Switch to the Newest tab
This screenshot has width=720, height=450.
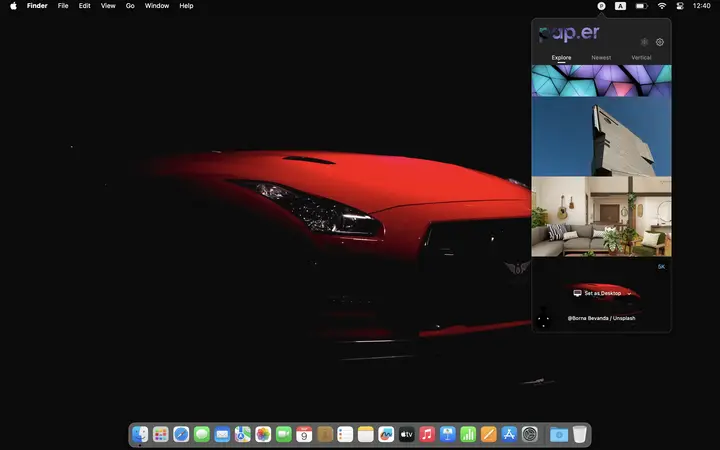click(601, 58)
